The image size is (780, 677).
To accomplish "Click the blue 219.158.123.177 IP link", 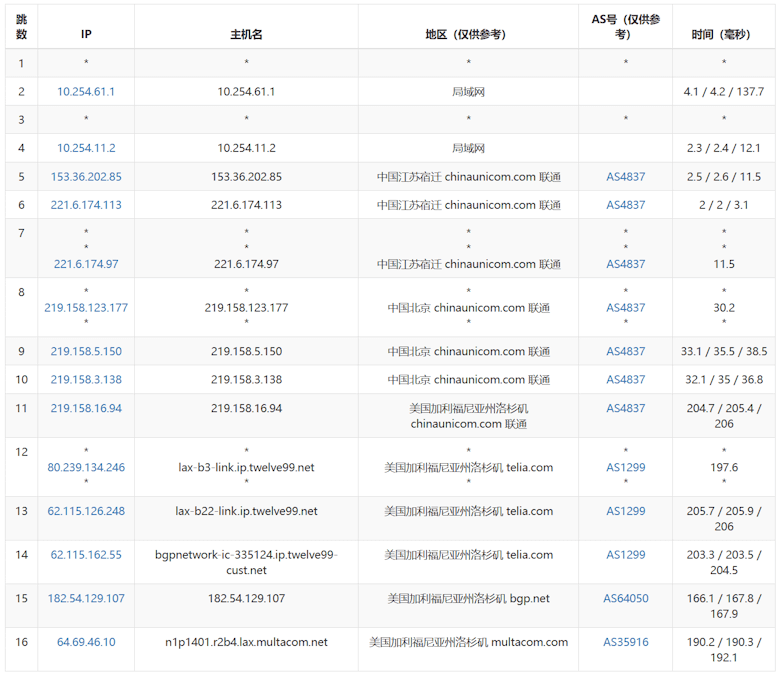I will tap(86, 308).
